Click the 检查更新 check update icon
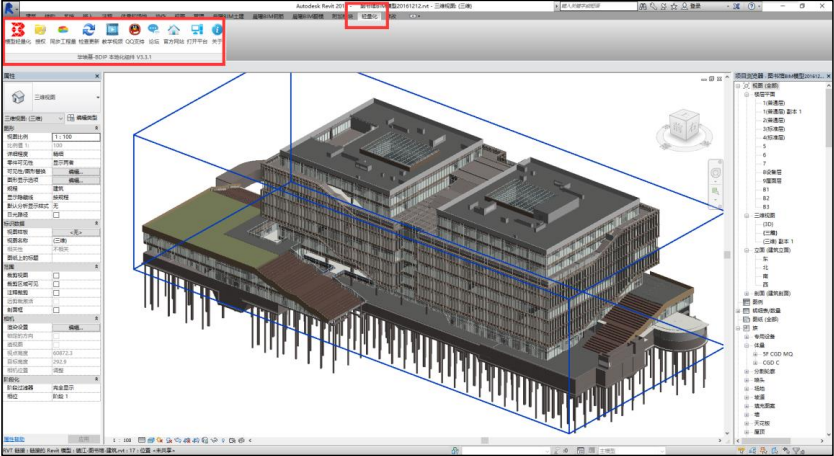 (x=89, y=30)
